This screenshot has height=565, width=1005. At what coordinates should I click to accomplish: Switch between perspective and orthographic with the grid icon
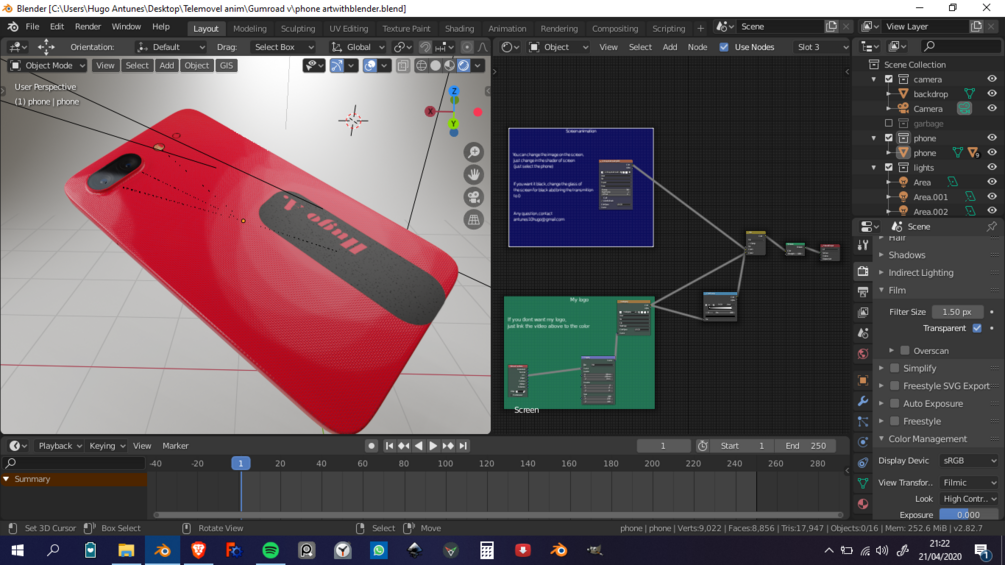(x=474, y=220)
